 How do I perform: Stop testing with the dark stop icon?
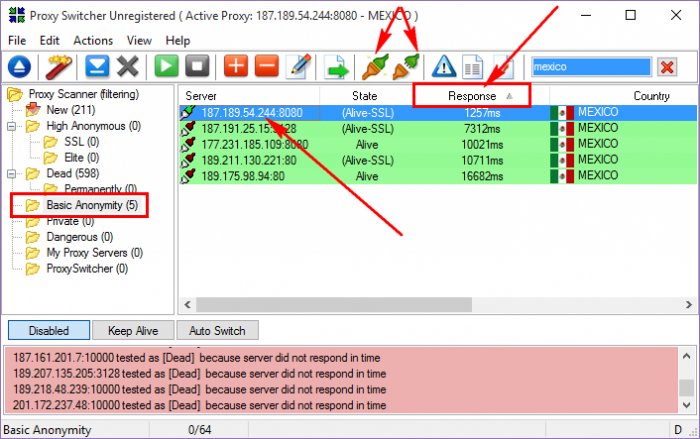[x=197, y=67]
